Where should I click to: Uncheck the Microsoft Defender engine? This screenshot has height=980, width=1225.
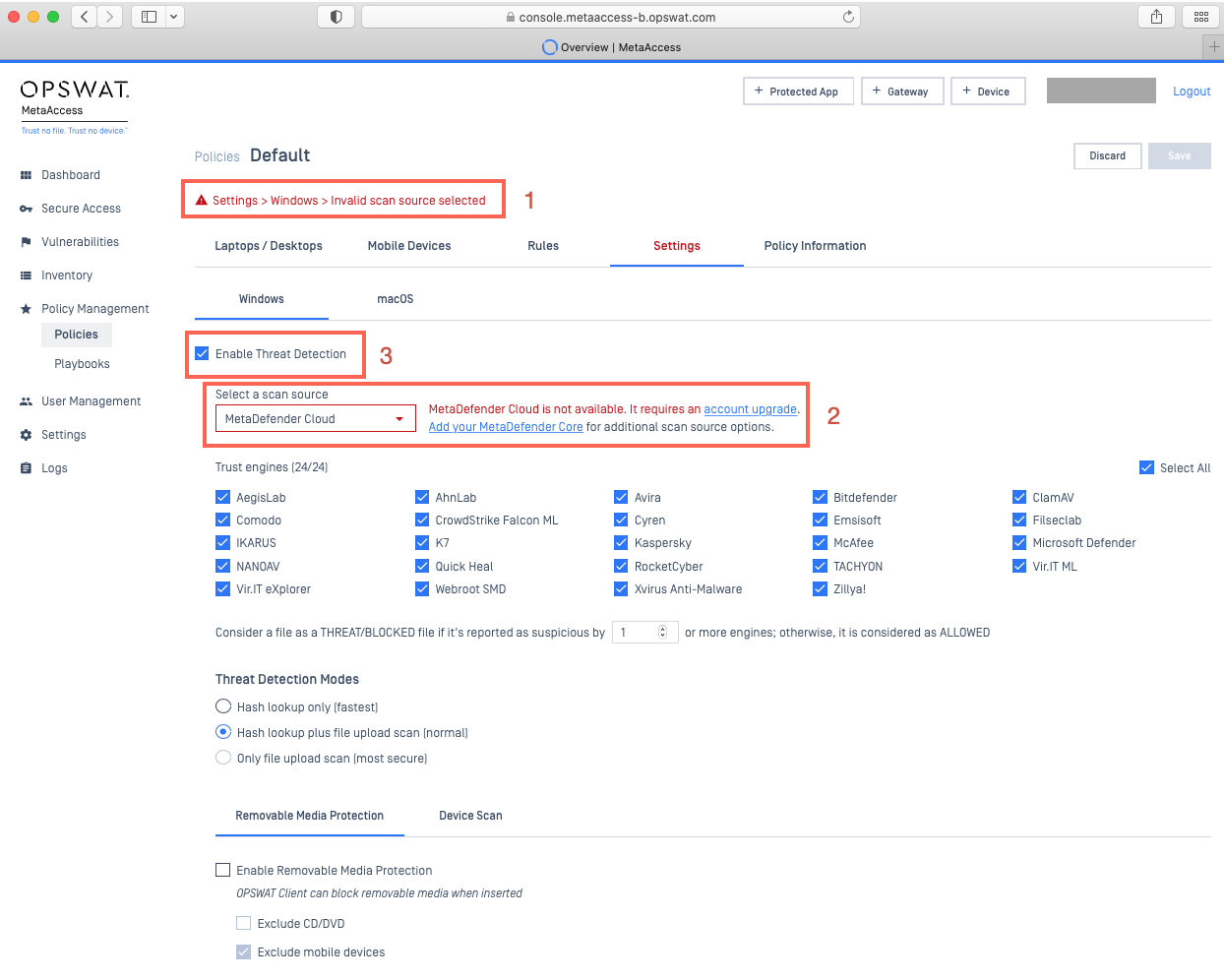tap(1019, 542)
